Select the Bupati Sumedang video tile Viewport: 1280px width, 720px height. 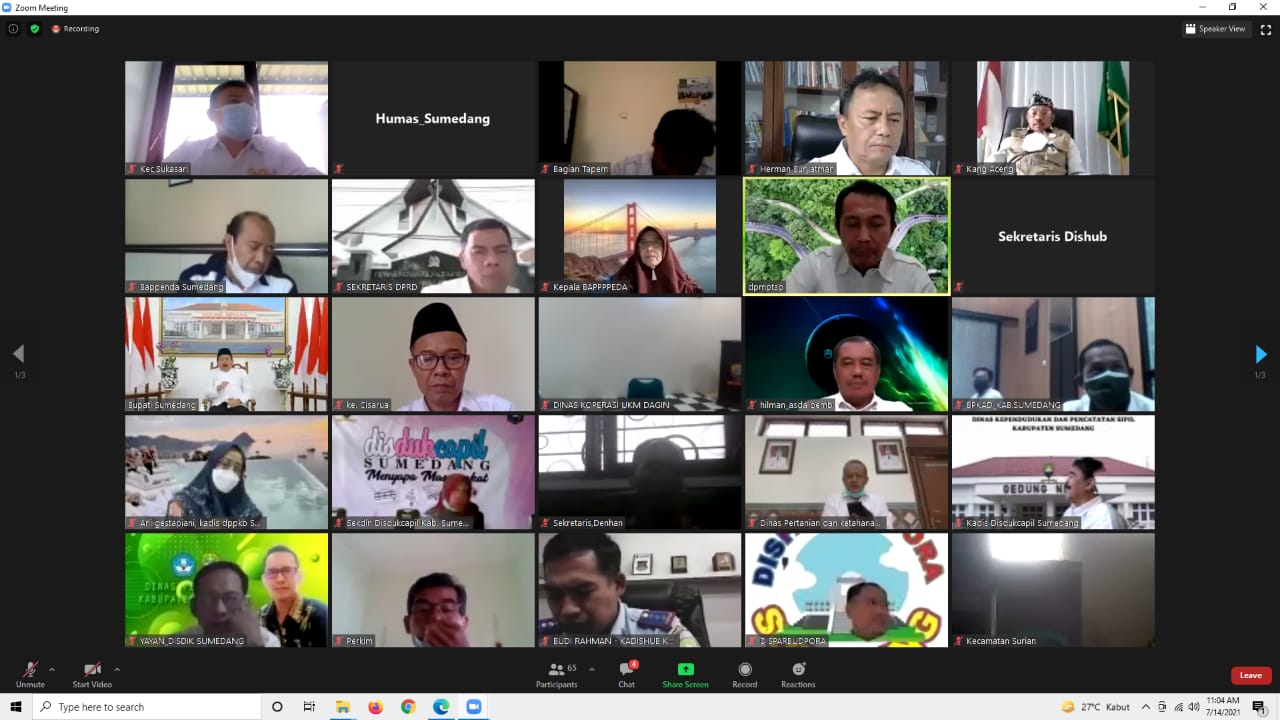(226, 354)
